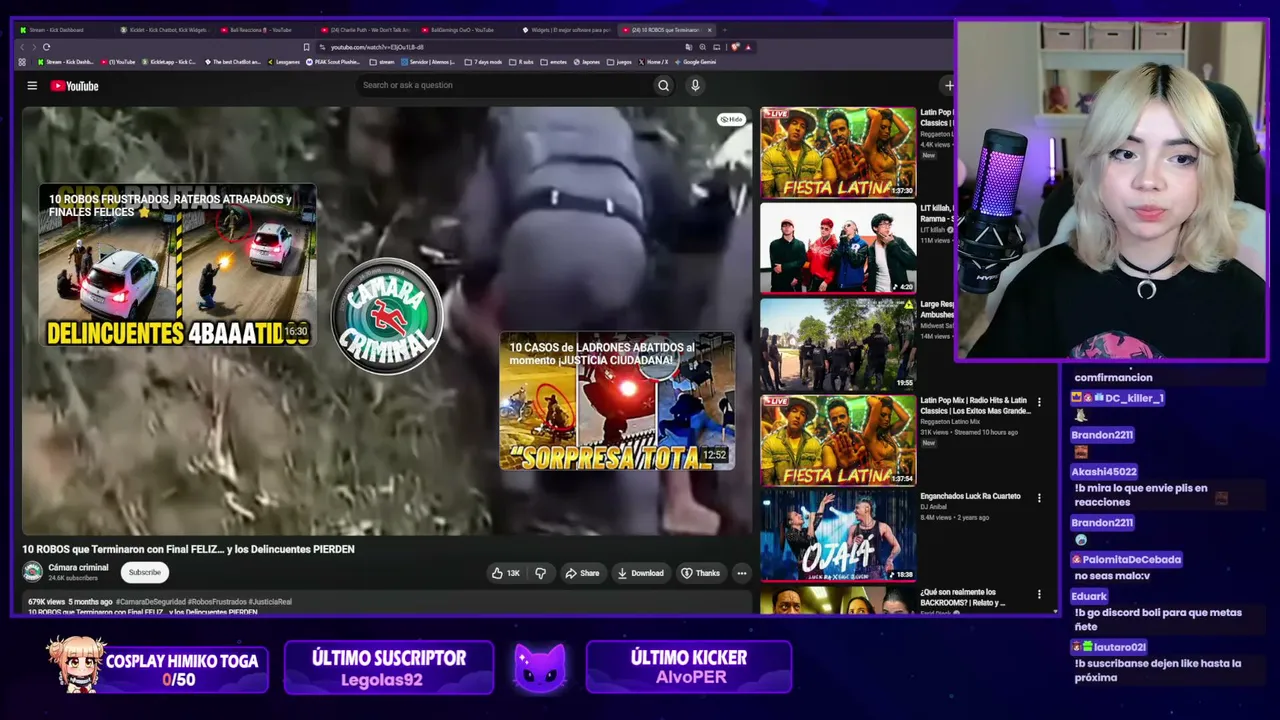
Task: Like the video with thumbs-up 13K
Action: pos(505,573)
